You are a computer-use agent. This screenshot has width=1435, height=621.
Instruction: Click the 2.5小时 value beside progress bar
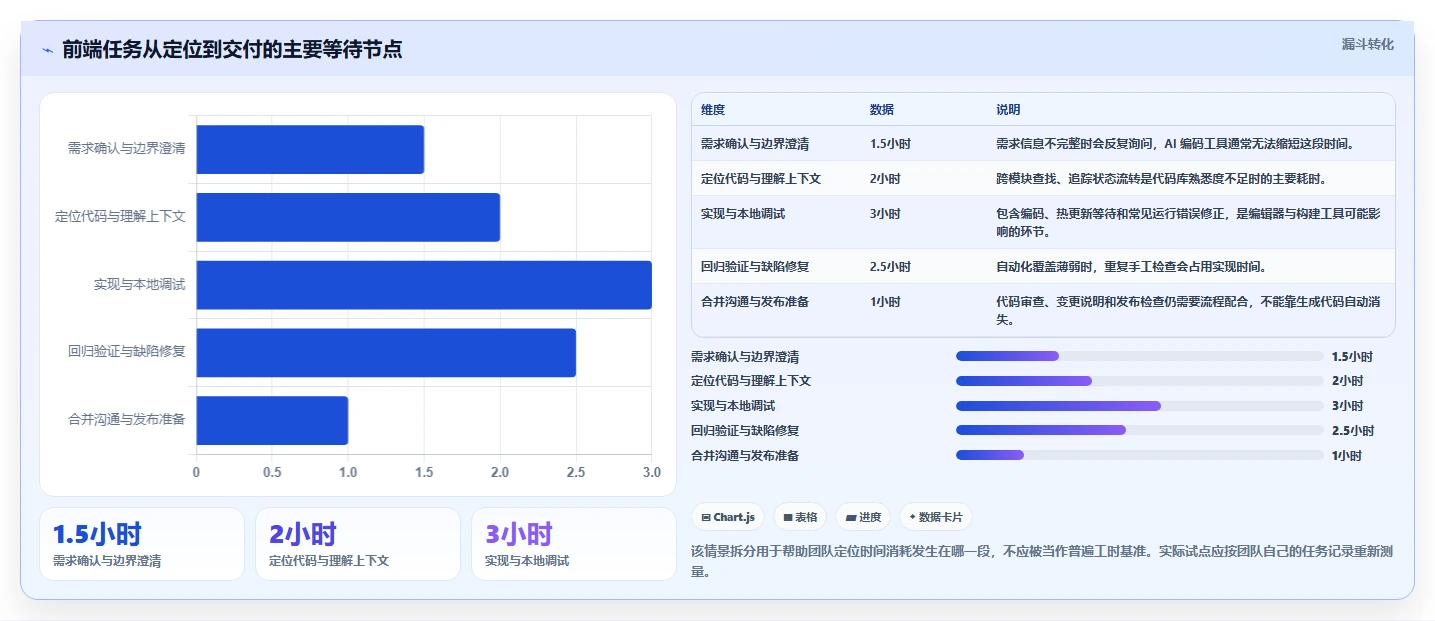tap(1353, 431)
